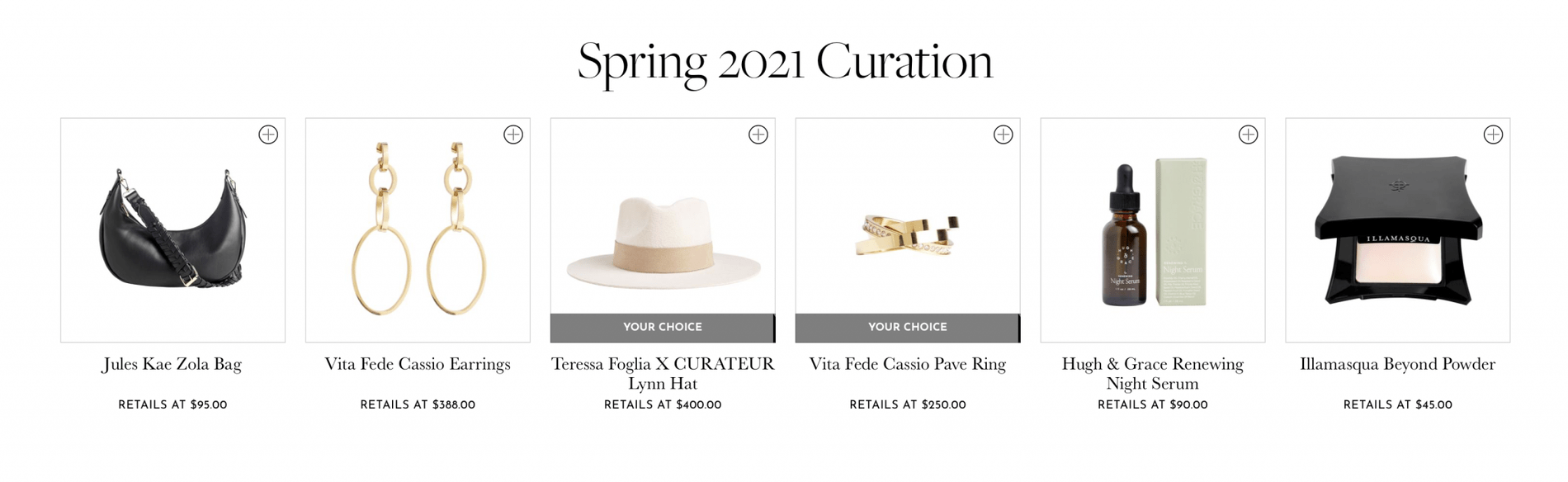The image size is (1568, 482).
Task: Click the Teressa Foglia X CURATEUR Lynn Hat title
Action: point(663,374)
